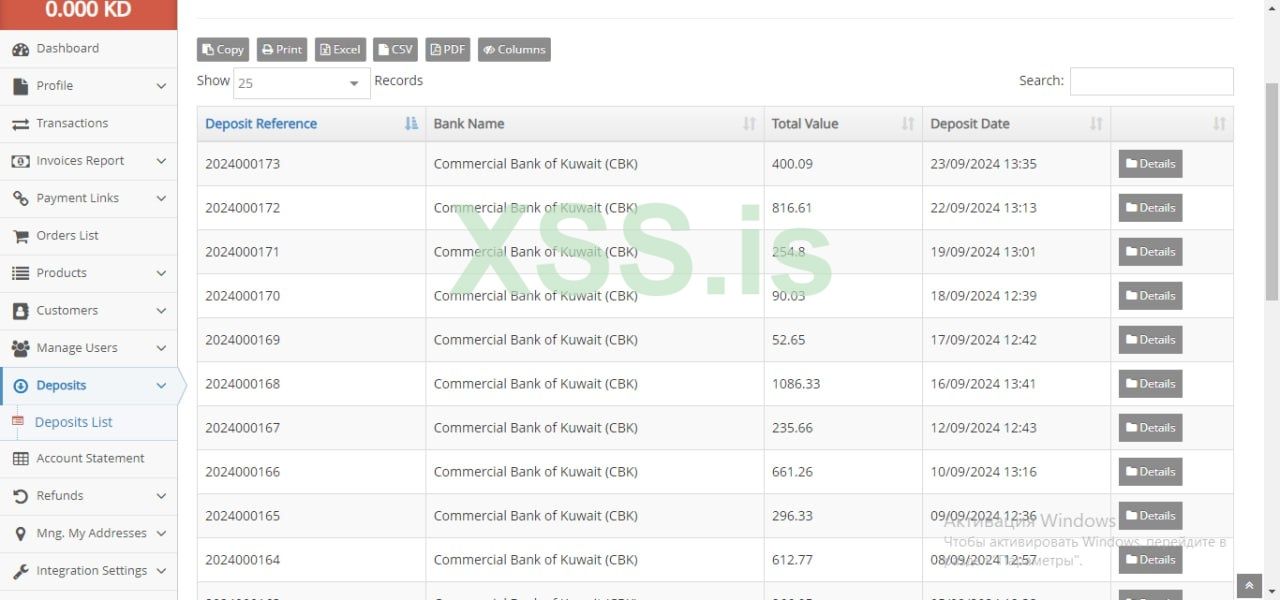
Task: Open Details for deposit 2024000173
Action: 1150,164
